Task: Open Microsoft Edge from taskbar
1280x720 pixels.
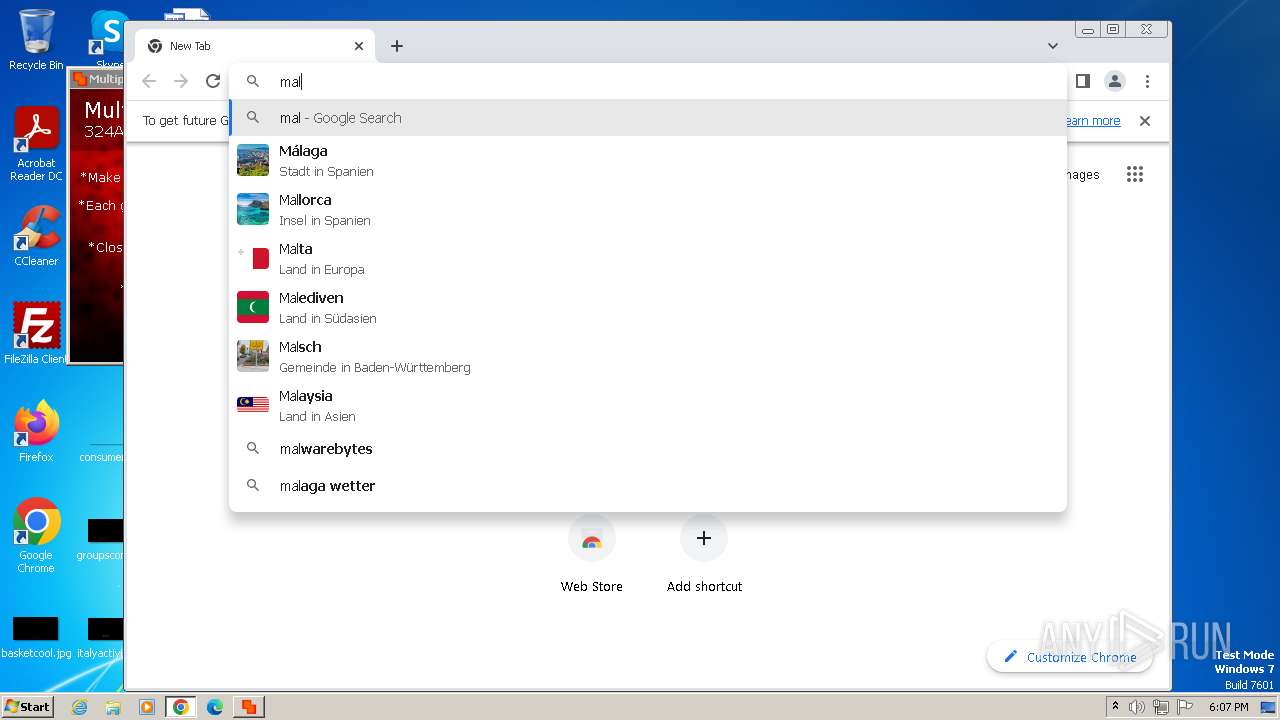Action: point(215,707)
